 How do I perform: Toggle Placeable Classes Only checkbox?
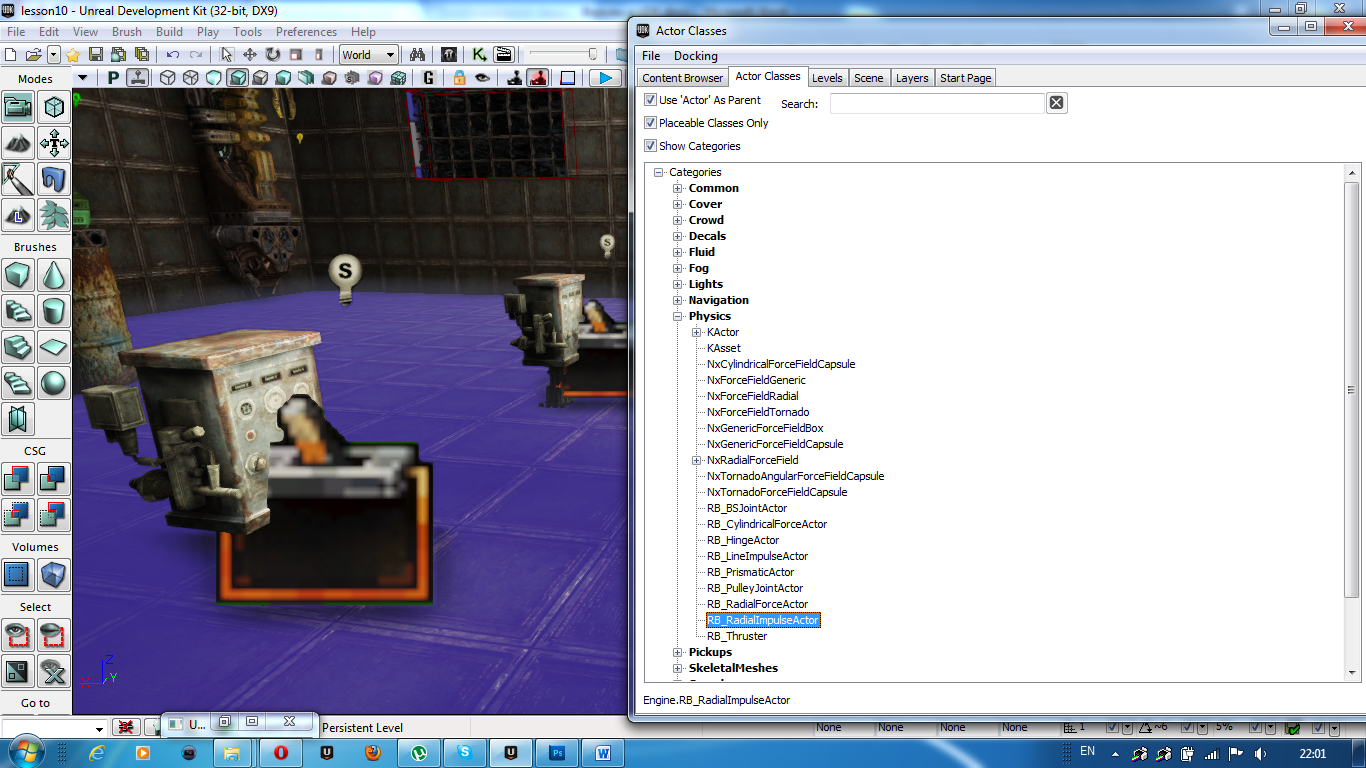tap(651, 123)
